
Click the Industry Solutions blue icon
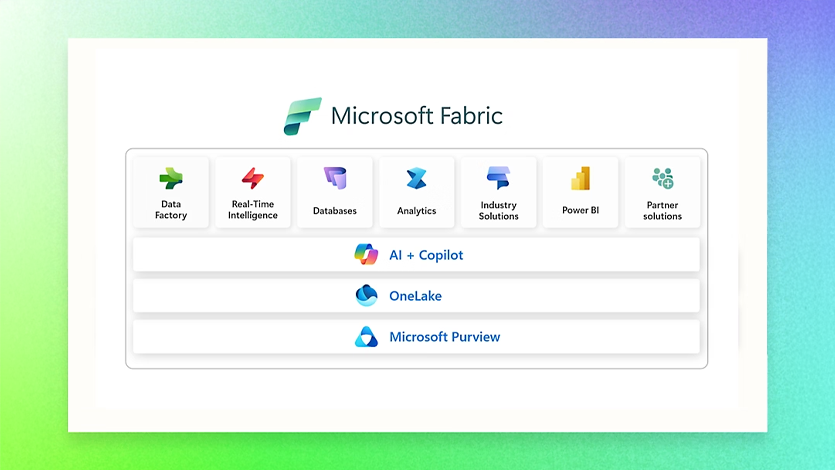coord(498,178)
